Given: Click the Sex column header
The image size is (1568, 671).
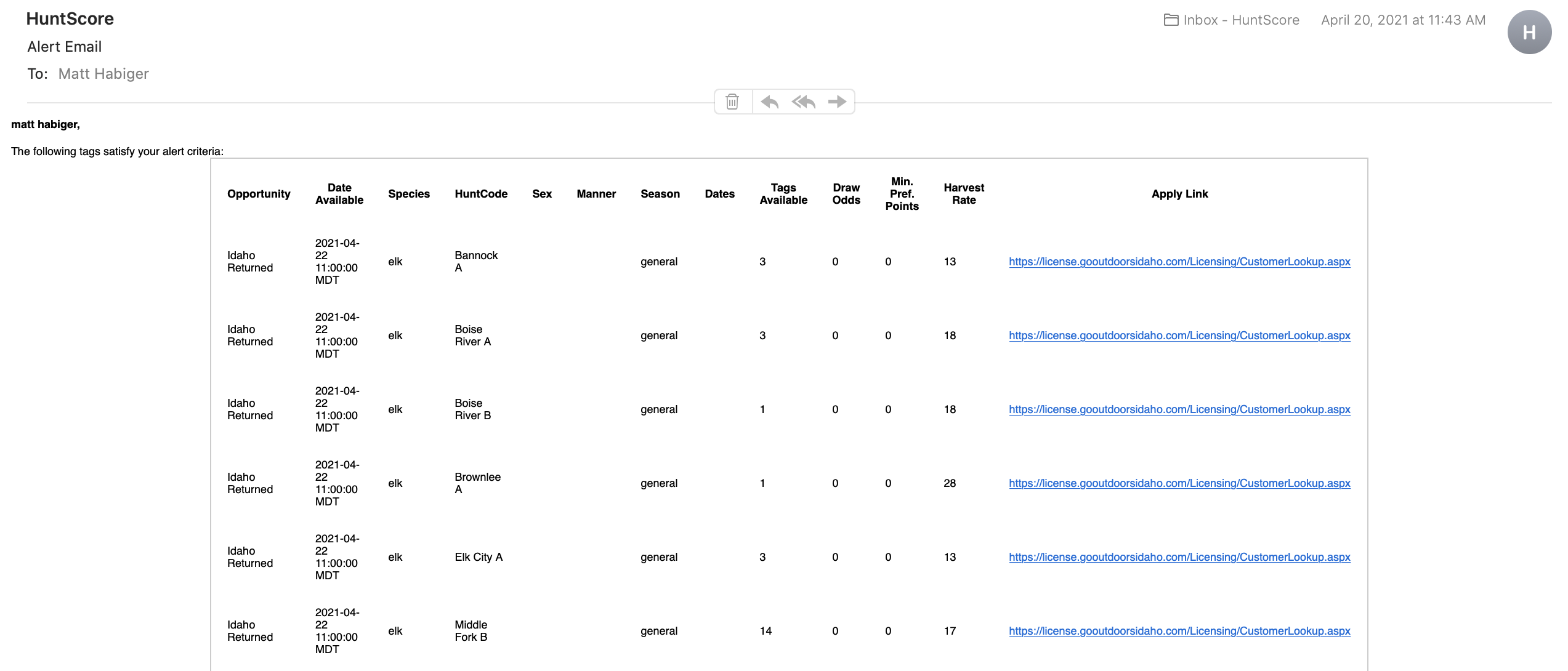Looking at the screenshot, I should click(x=542, y=194).
